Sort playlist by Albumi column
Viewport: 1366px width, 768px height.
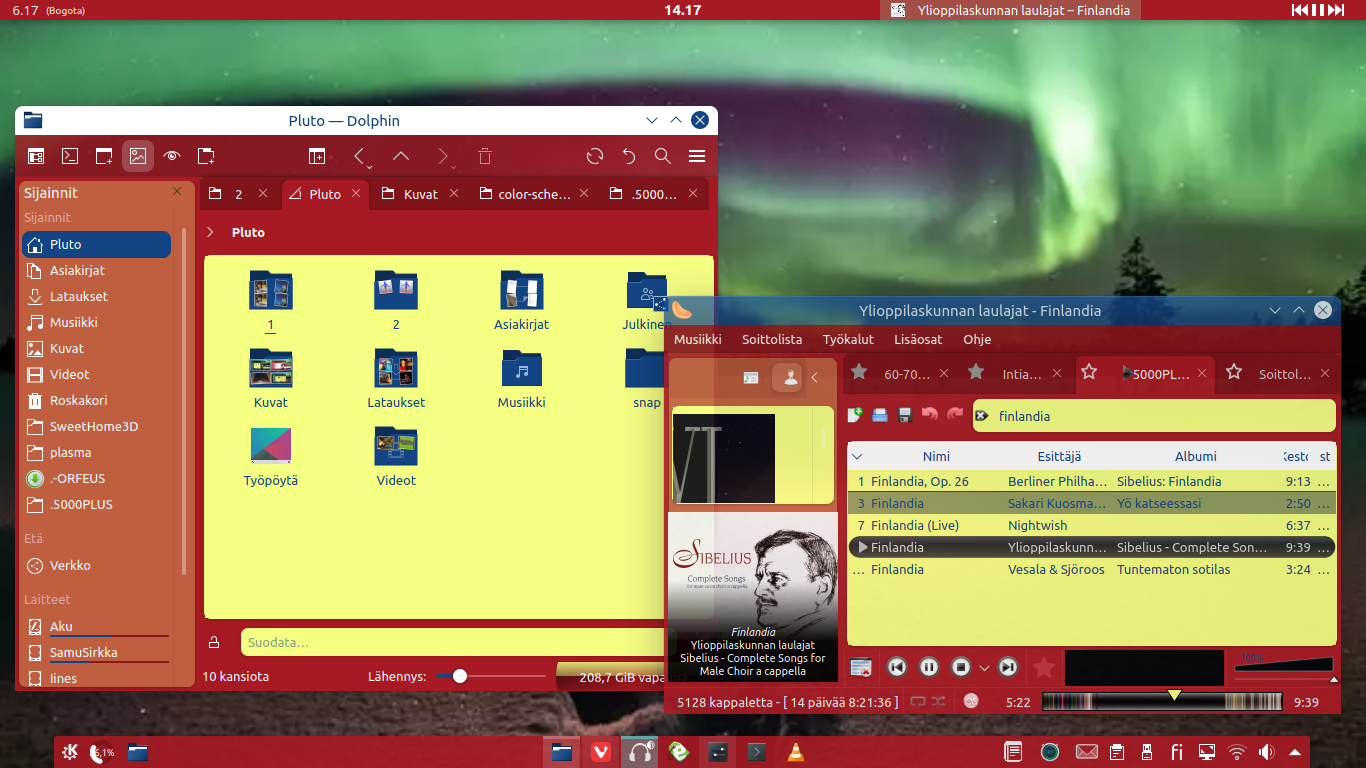[x=1196, y=456]
